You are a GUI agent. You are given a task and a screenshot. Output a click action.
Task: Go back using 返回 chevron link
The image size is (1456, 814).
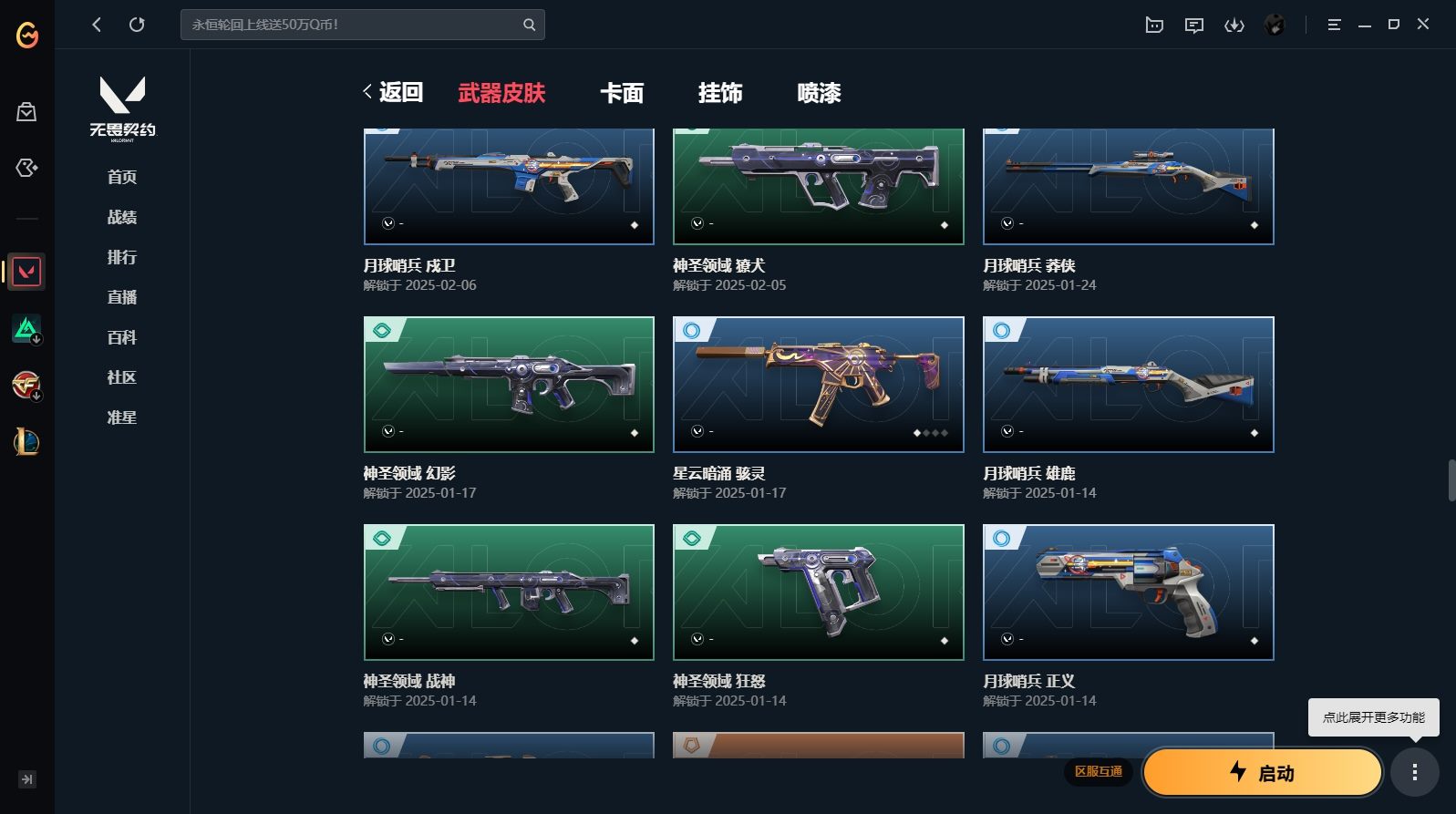point(393,92)
